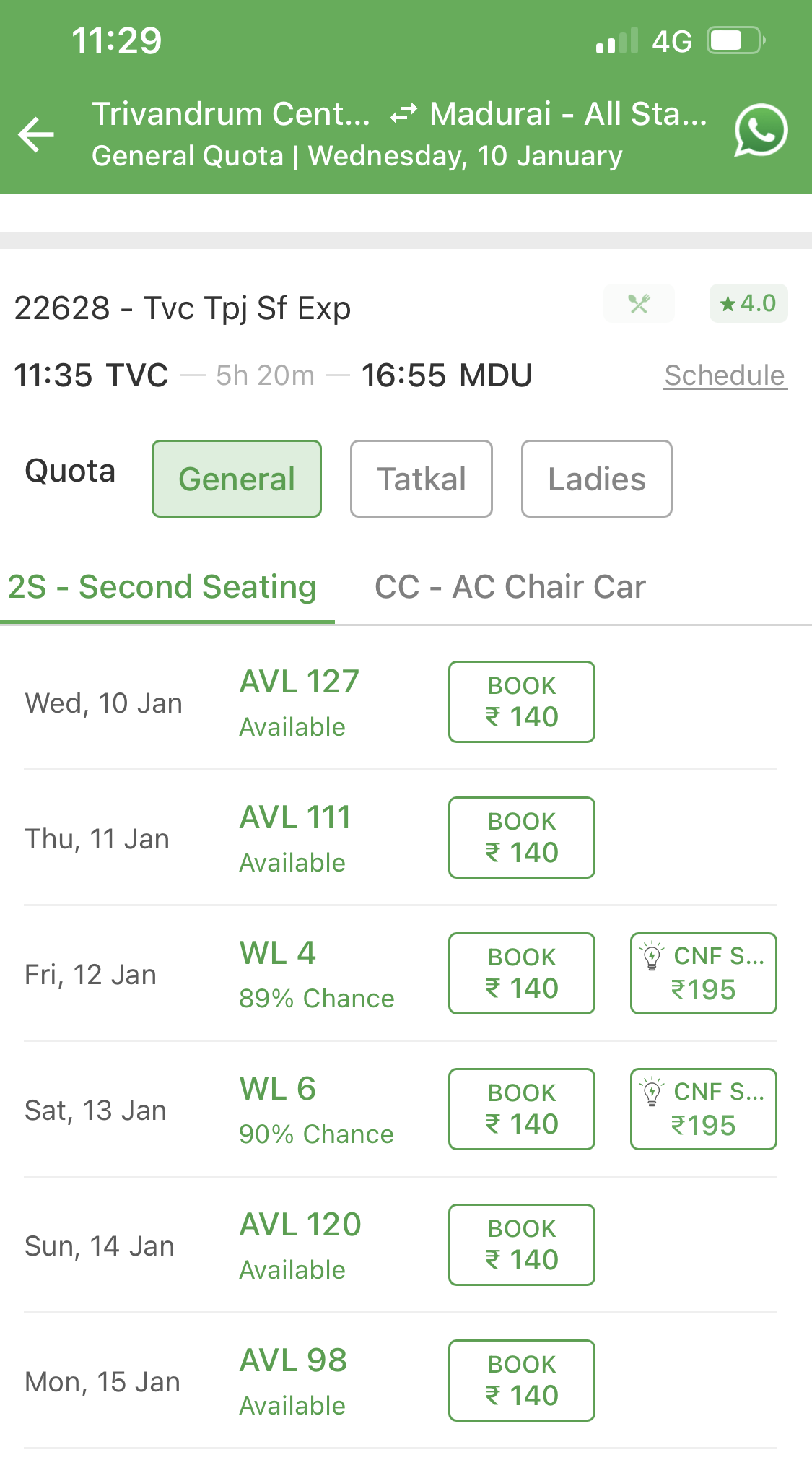Switch to CC - AC Chair Car tab
This screenshot has width=812, height=1460.
click(510, 587)
